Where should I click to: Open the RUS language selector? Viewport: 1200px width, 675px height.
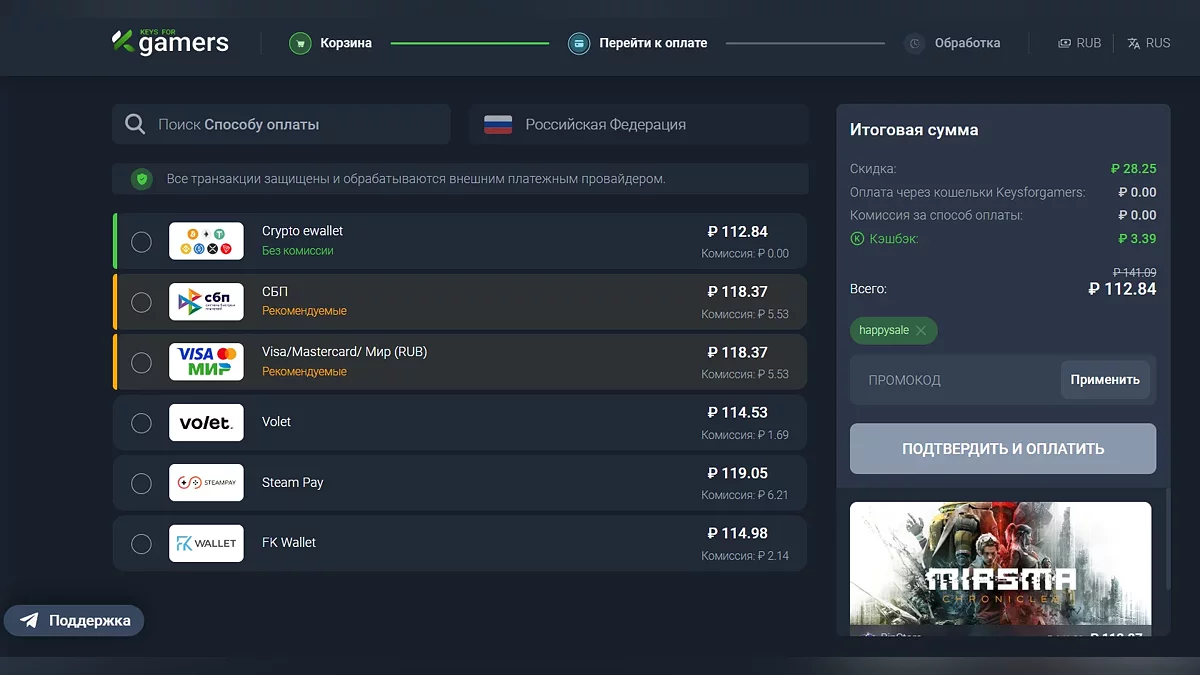1148,43
